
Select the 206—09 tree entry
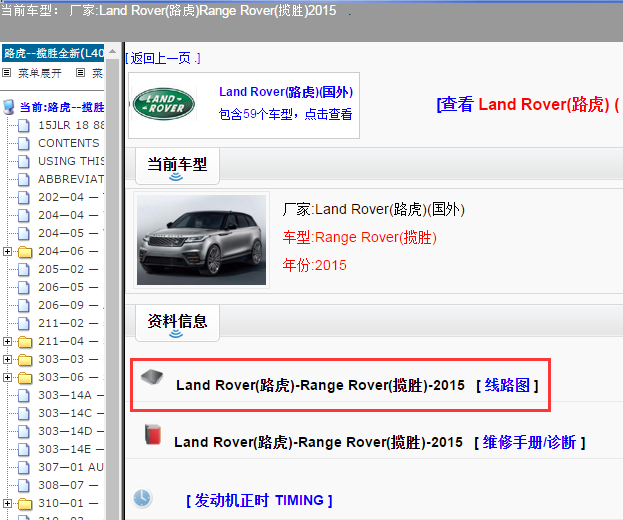(68, 305)
